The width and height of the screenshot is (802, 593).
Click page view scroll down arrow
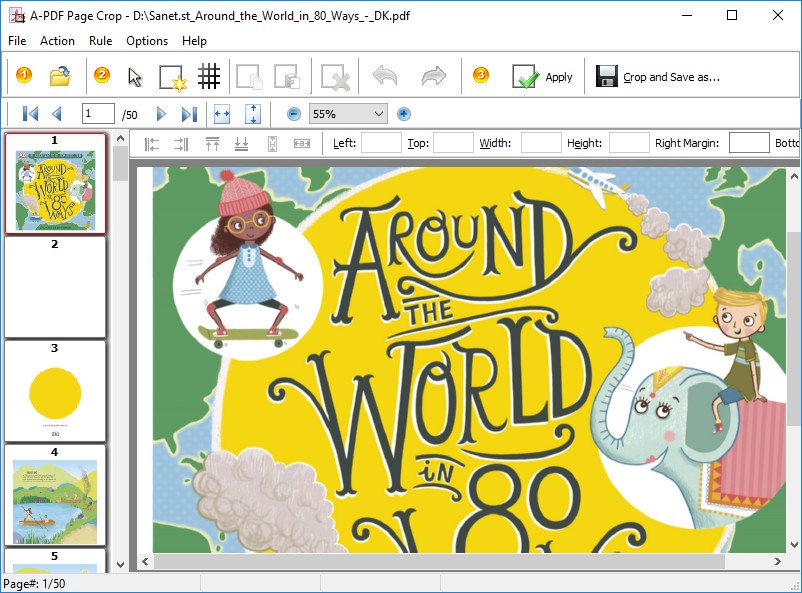794,545
